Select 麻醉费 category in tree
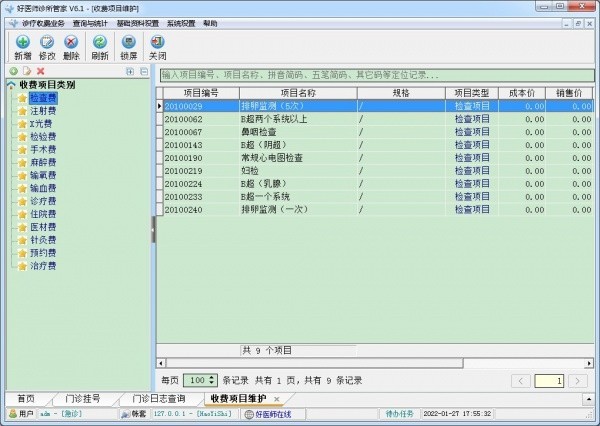Screen dimensions: 600x426 click(x=43, y=163)
